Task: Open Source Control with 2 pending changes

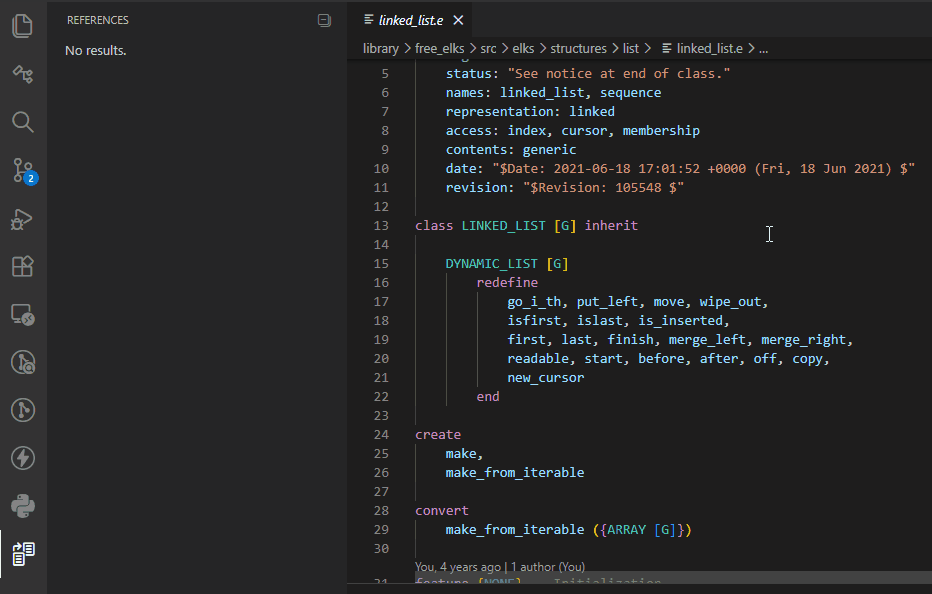Action: [x=23, y=170]
